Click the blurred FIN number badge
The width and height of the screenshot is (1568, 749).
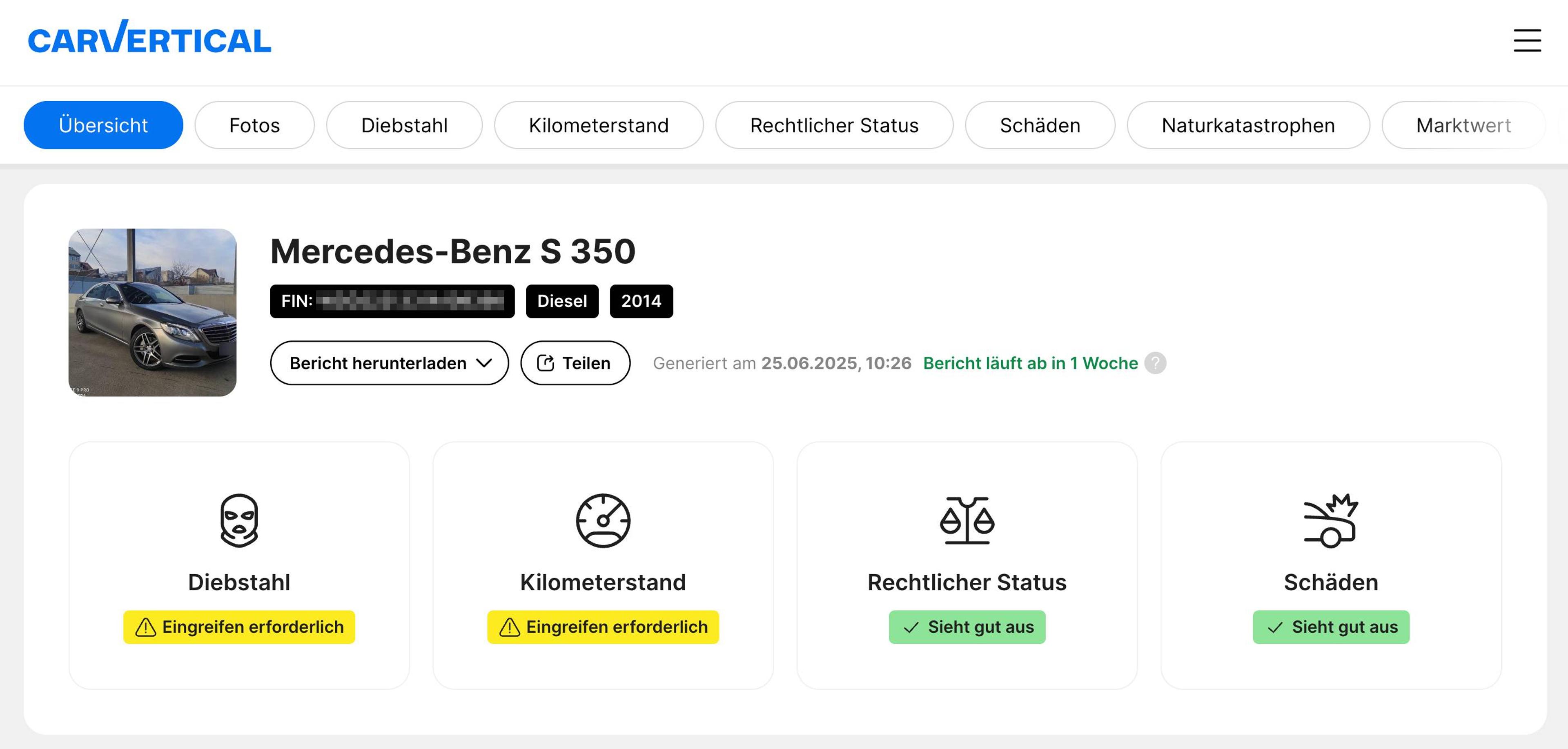[x=392, y=300]
